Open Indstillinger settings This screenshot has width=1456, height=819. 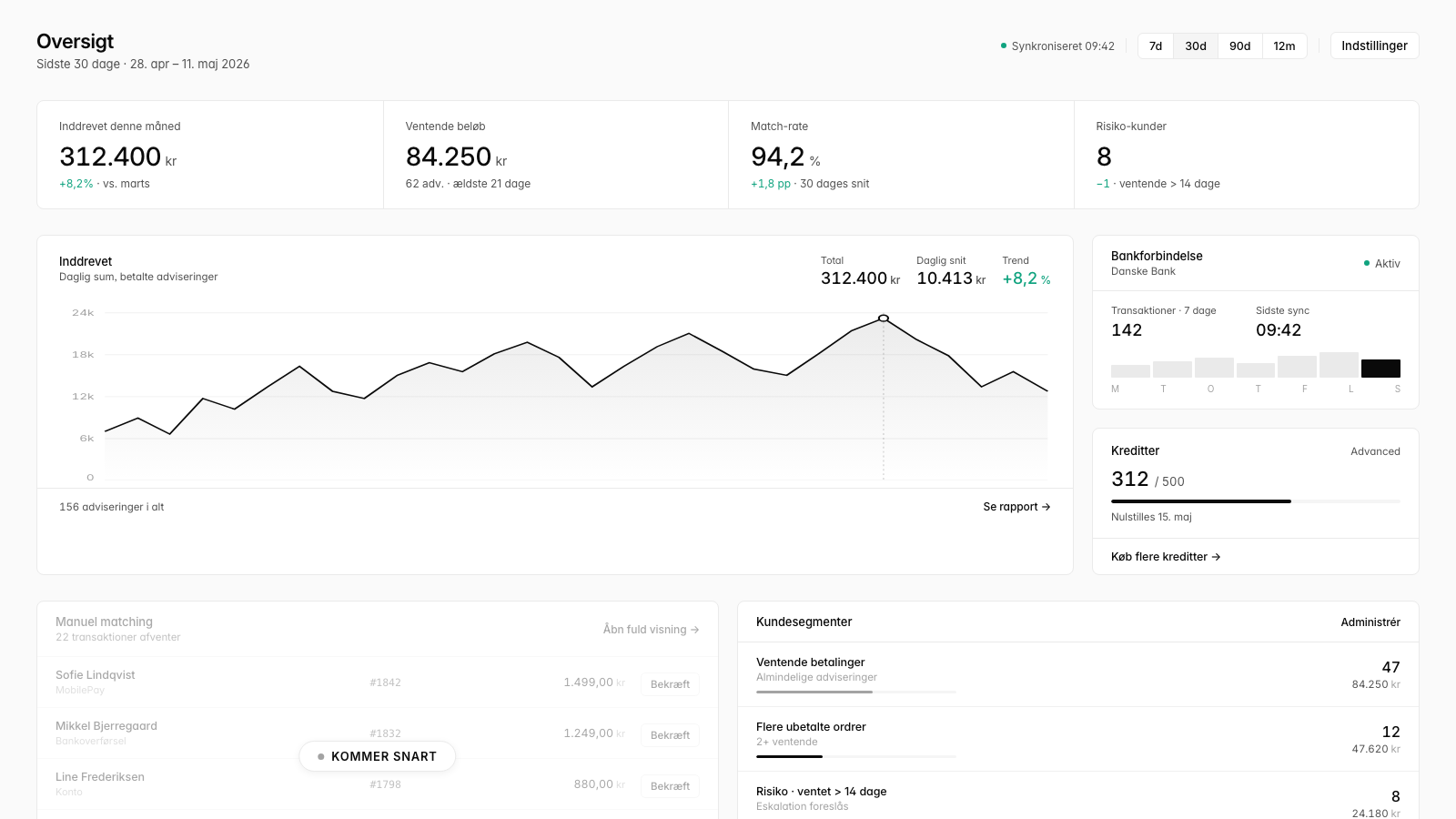pos(1374,46)
